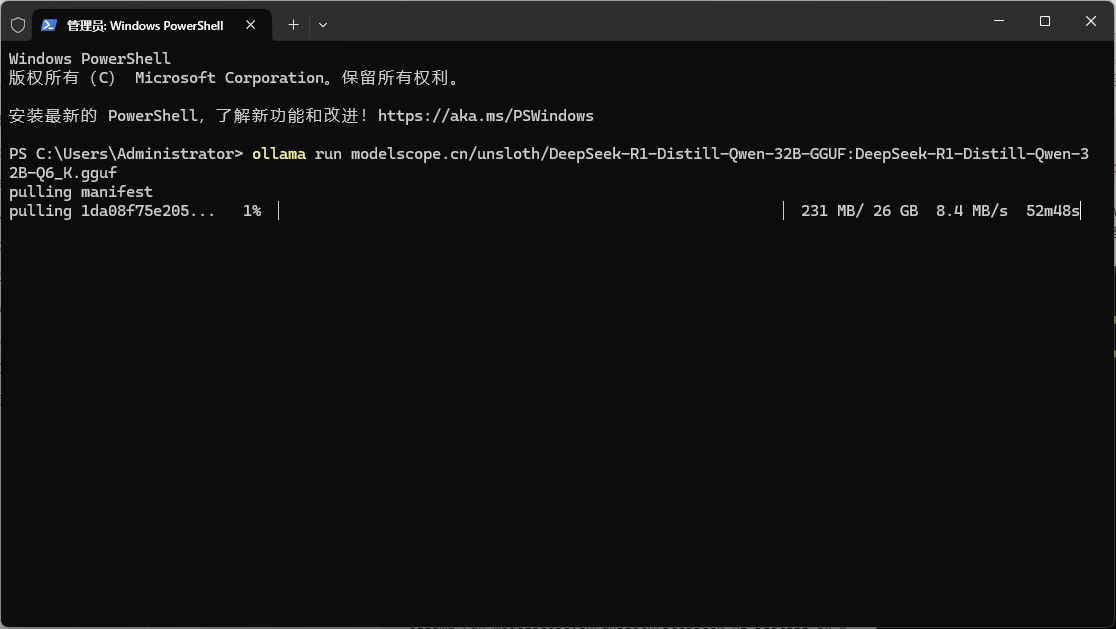Expand the new tab profile dropdown
Image resolution: width=1116 pixels, height=629 pixels.
click(x=322, y=24)
